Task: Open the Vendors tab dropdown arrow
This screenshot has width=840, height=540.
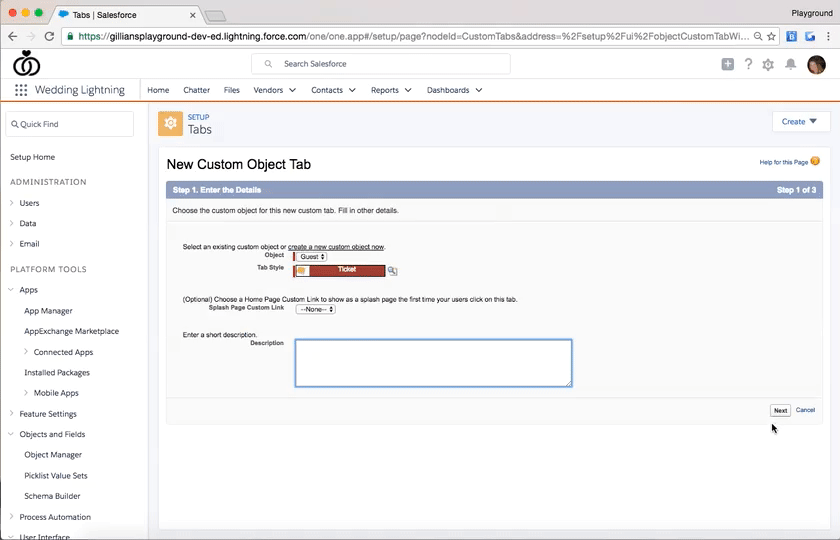Action: click(292, 90)
